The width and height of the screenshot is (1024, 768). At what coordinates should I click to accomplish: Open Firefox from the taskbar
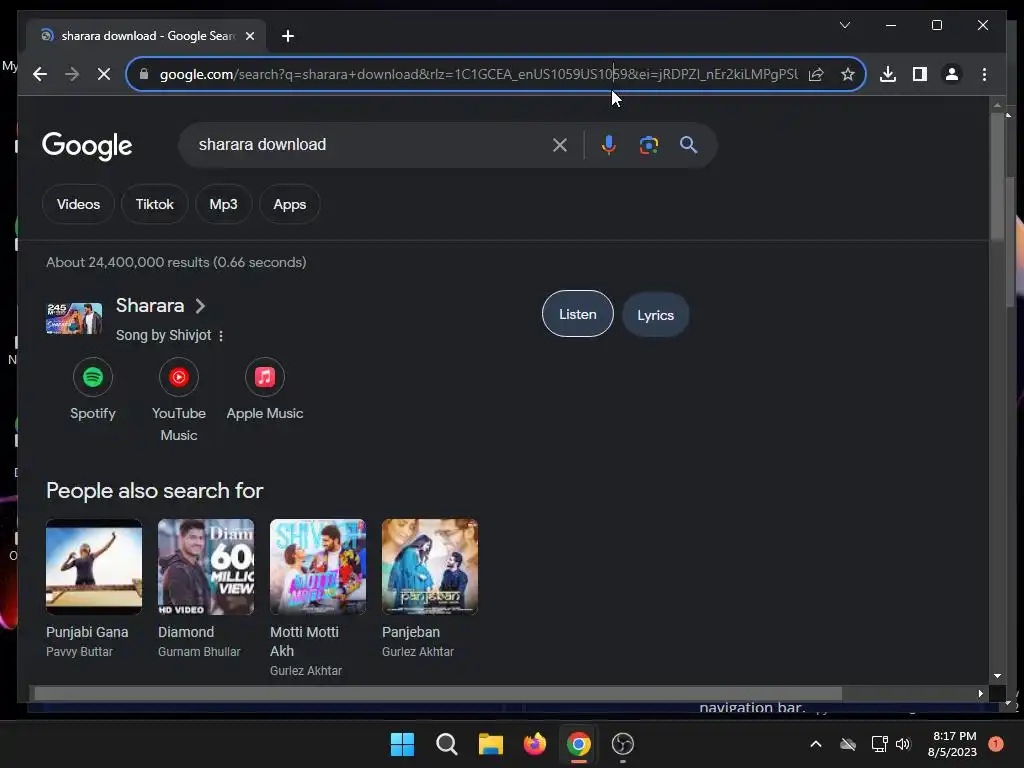click(x=535, y=744)
